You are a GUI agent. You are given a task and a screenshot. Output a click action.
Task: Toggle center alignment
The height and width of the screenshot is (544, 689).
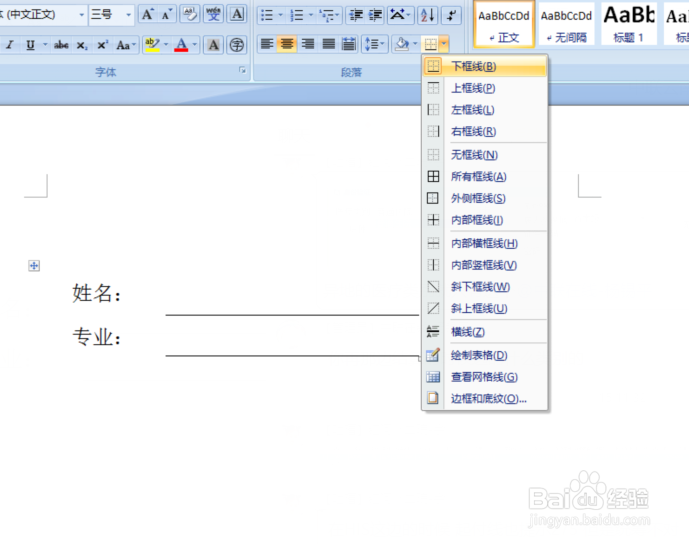coord(287,44)
